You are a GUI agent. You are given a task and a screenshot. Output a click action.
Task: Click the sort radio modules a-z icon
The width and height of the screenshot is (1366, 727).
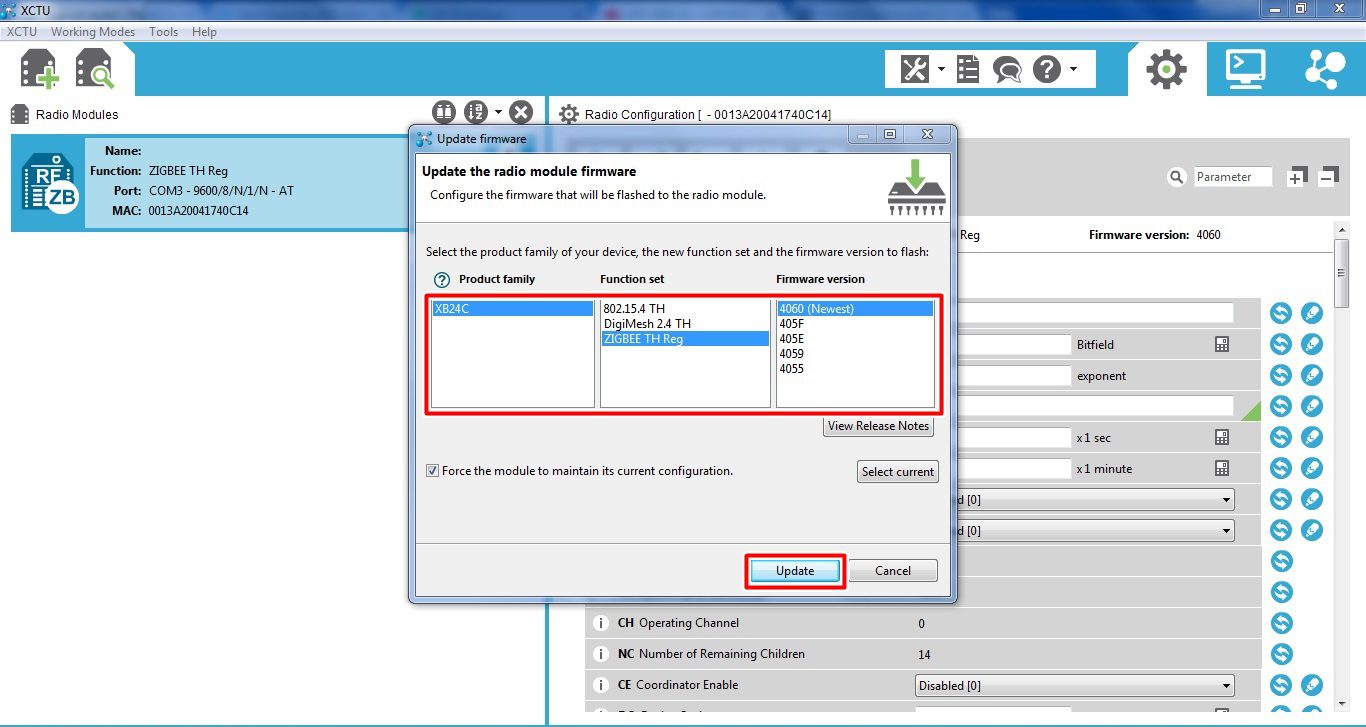point(476,112)
